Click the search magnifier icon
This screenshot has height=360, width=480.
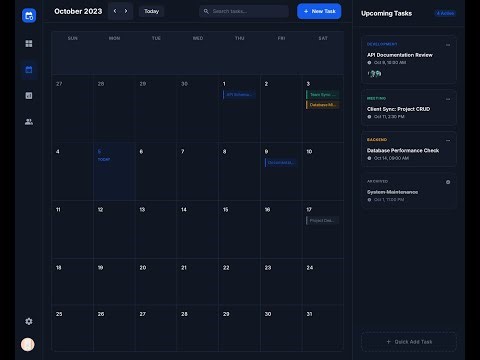(x=206, y=11)
